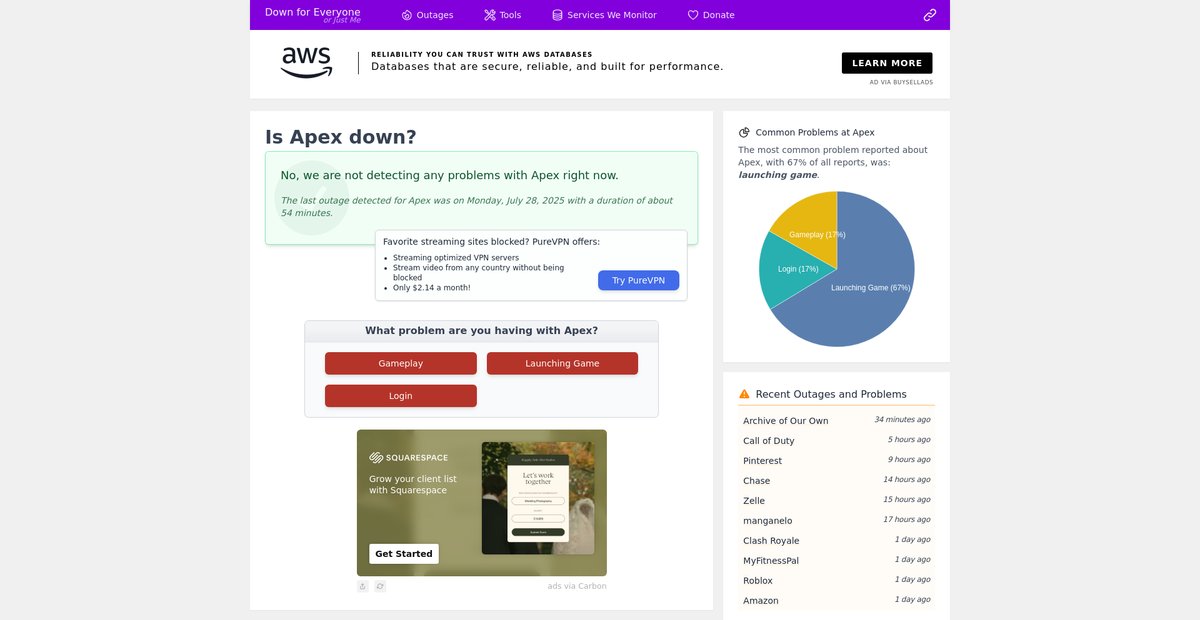
Task: Open the Donate menu item
Action: (711, 15)
